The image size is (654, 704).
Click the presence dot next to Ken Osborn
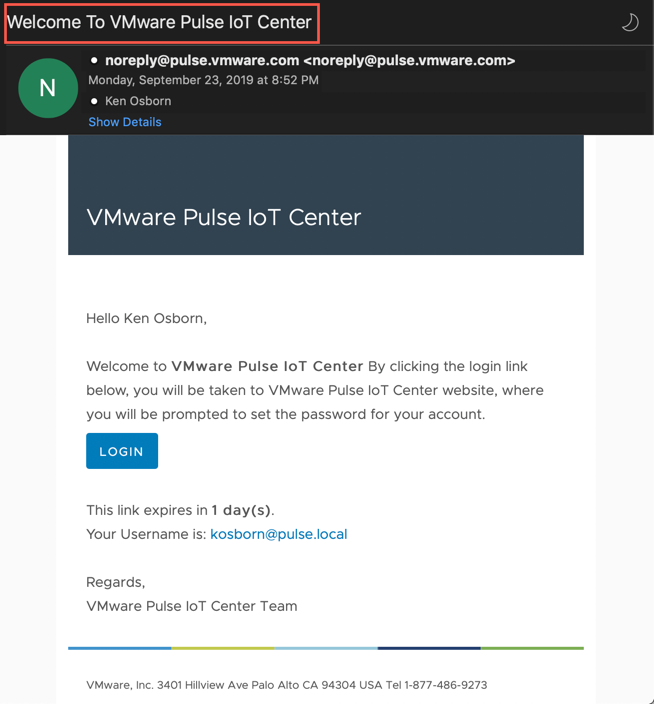94,101
